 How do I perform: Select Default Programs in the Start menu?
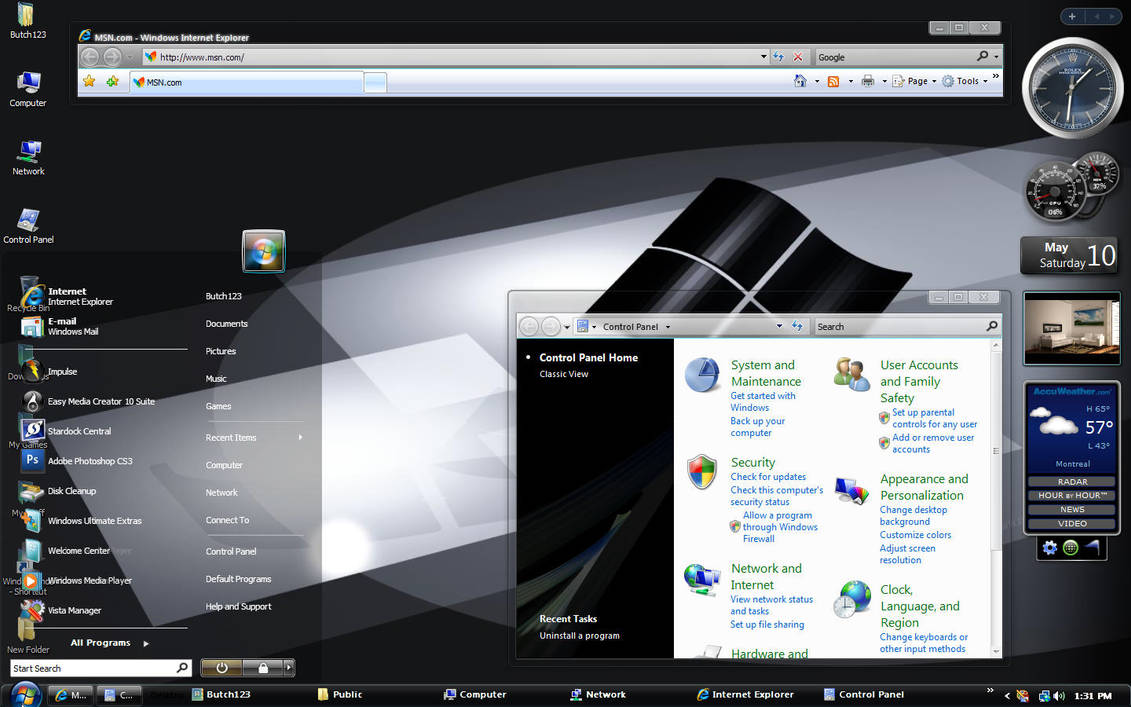[238, 579]
